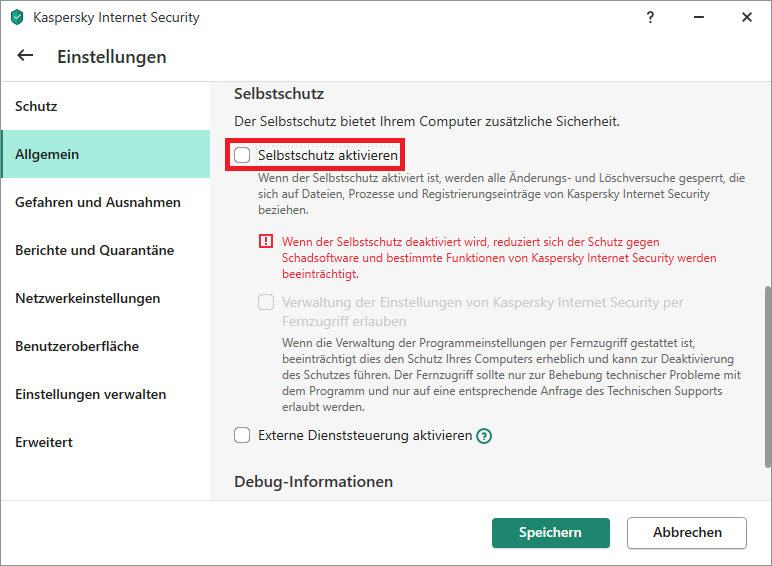Click the Kaspersky shield logo icon
Viewport: 772px width, 566px height.
(x=16, y=17)
